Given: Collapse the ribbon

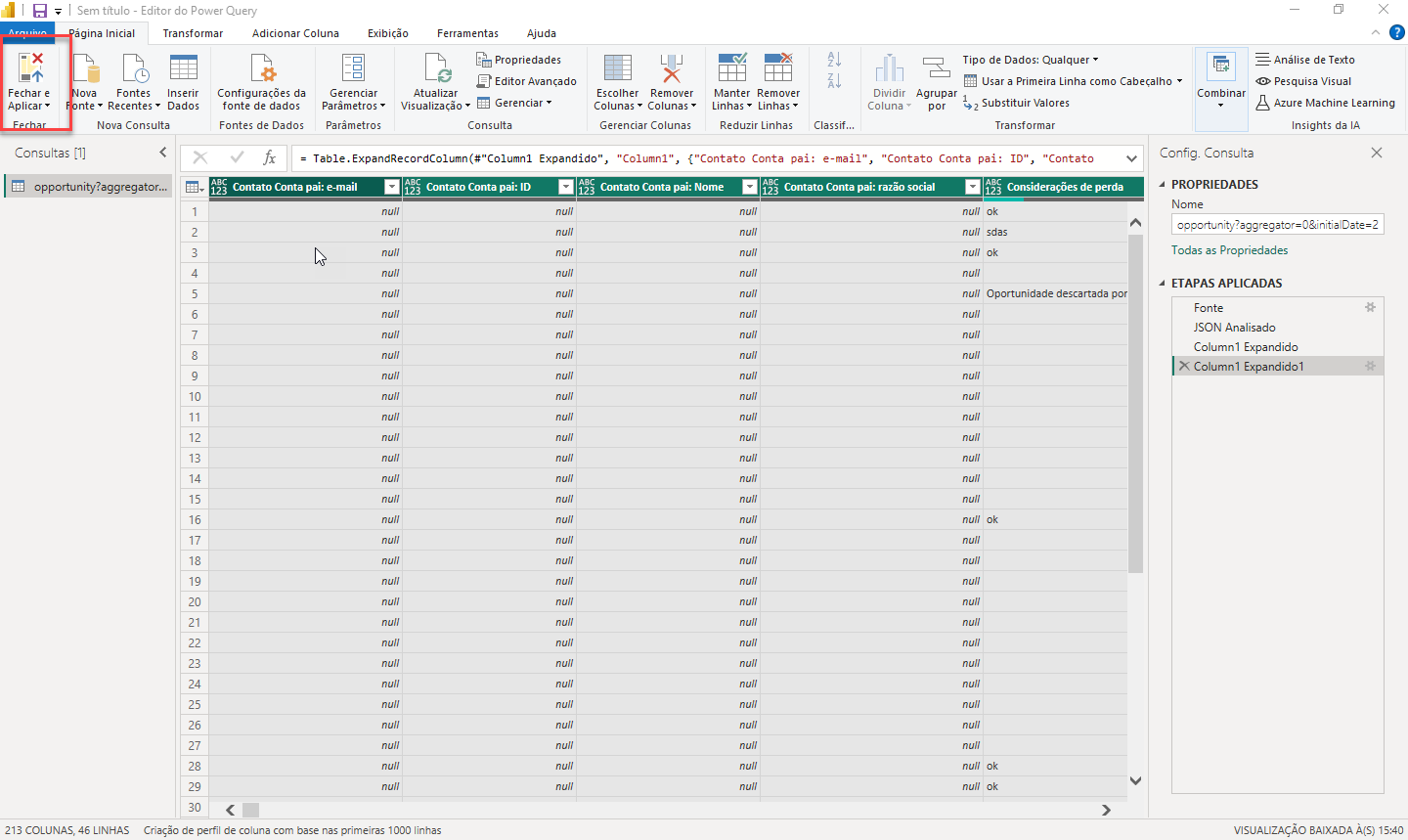Looking at the screenshot, I should [1376, 32].
